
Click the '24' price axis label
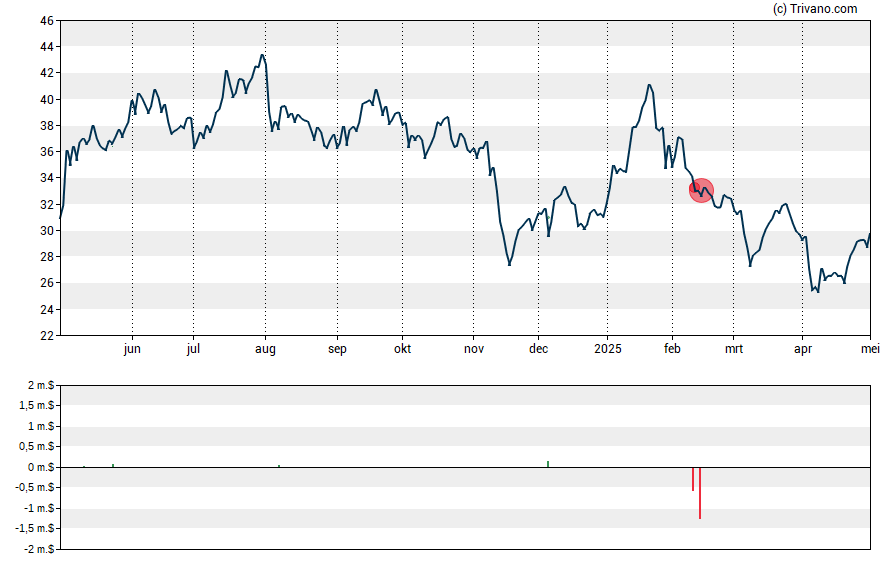click(x=47, y=309)
